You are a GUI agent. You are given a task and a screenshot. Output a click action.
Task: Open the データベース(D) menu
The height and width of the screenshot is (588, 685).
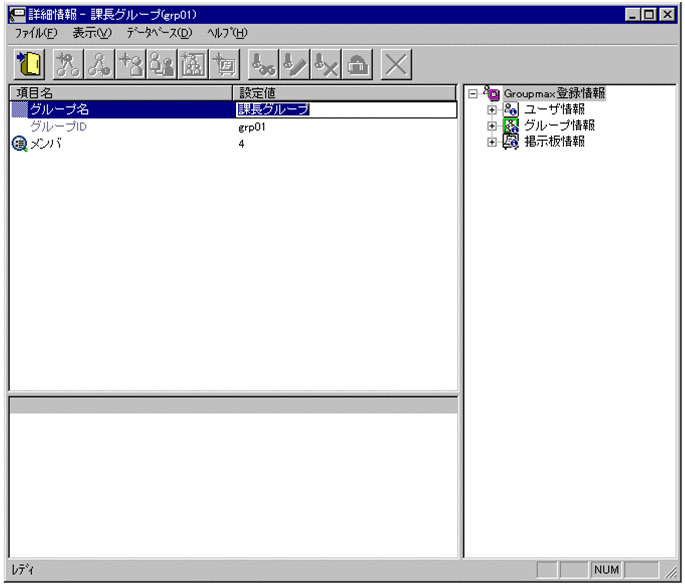[158, 33]
